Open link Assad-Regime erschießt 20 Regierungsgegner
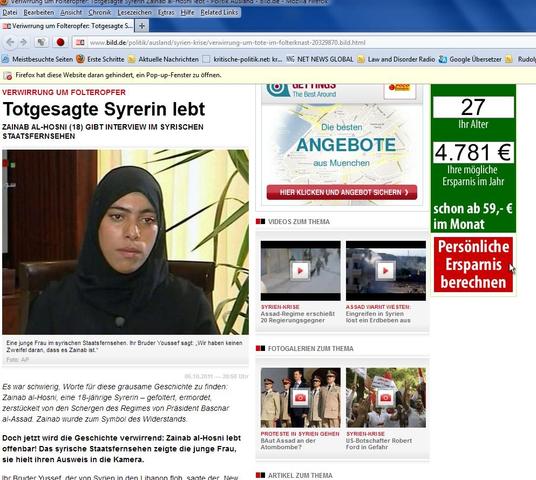Image resolution: width=536 pixels, height=480 pixels. pyautogui.click(x=298, y=317)
